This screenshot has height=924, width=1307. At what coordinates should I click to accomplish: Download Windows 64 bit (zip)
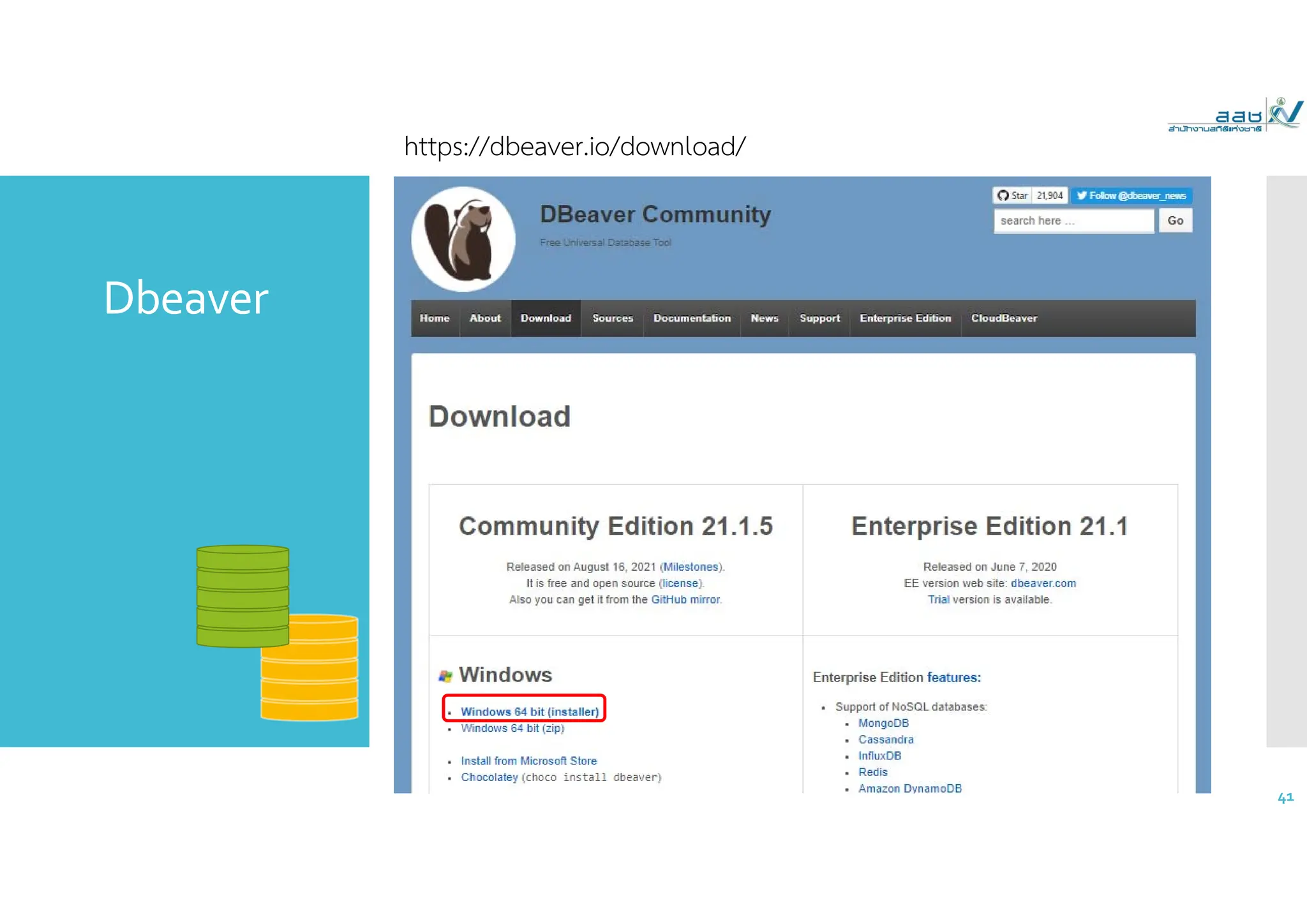[512, 728]
